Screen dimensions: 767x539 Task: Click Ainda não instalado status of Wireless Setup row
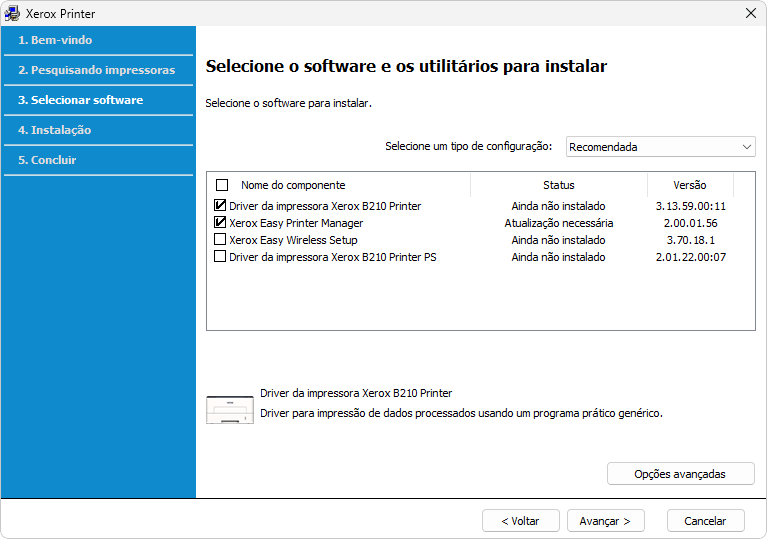(x=558, y=240)
